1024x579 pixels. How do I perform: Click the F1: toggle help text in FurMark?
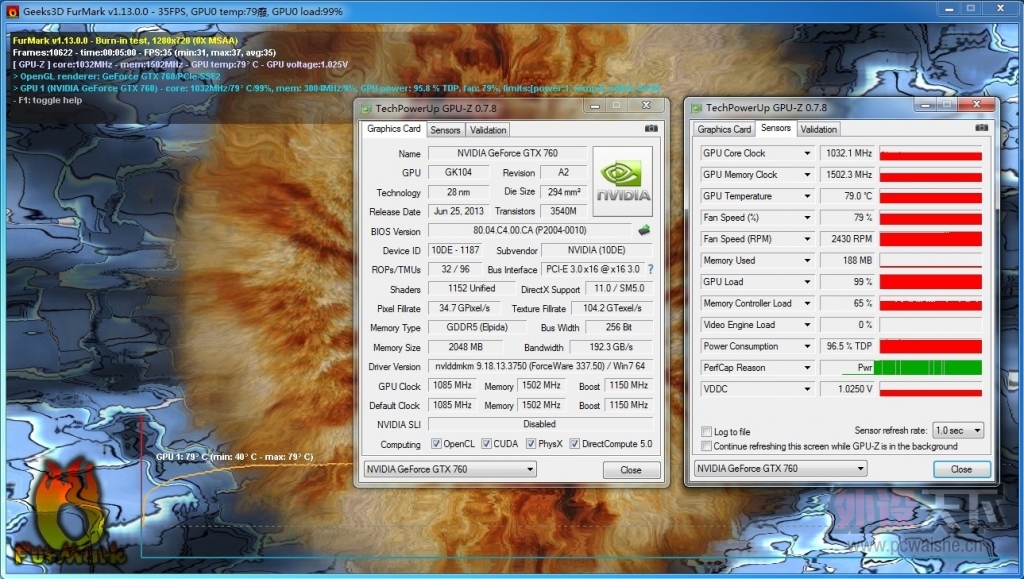(x=48, y=101)
